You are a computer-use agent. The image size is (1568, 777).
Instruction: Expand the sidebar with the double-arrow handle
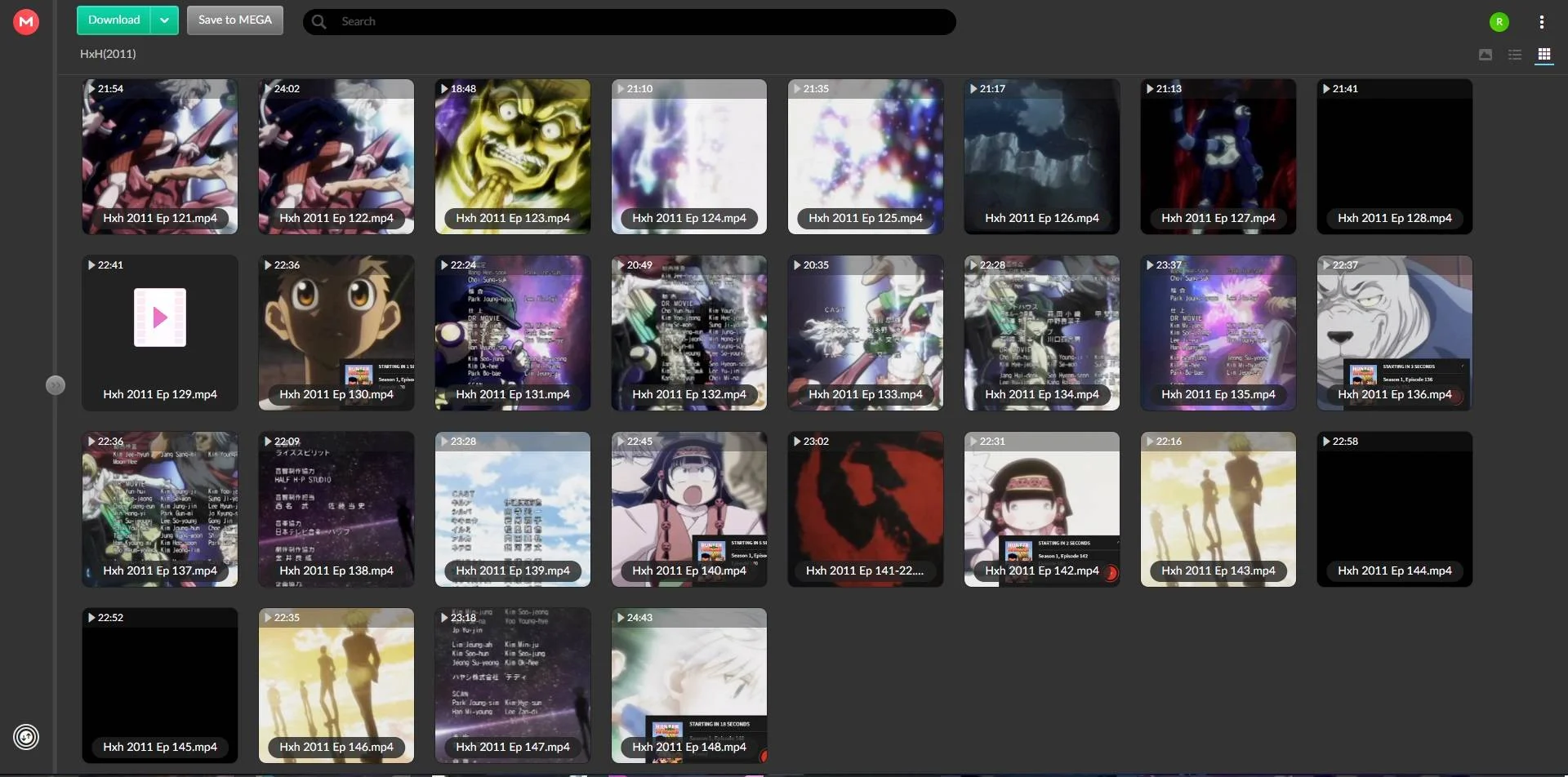pos(56,385)
